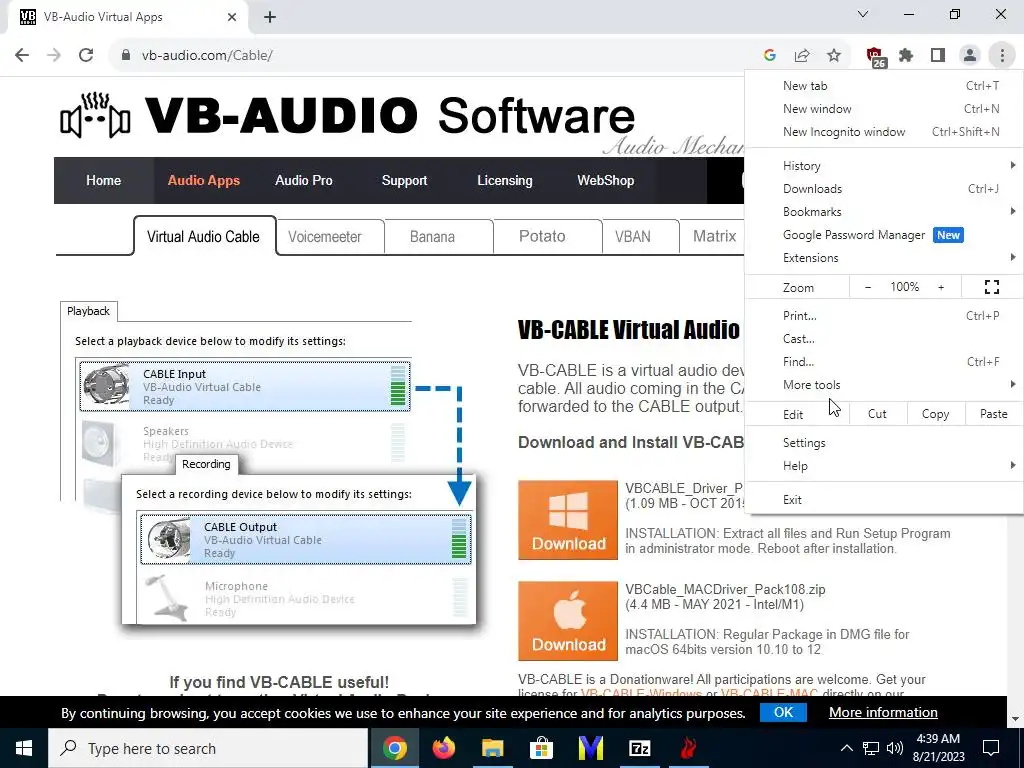Open the More information cookie link
Viewport: 1024px width, 768px height.
point(883,712)
